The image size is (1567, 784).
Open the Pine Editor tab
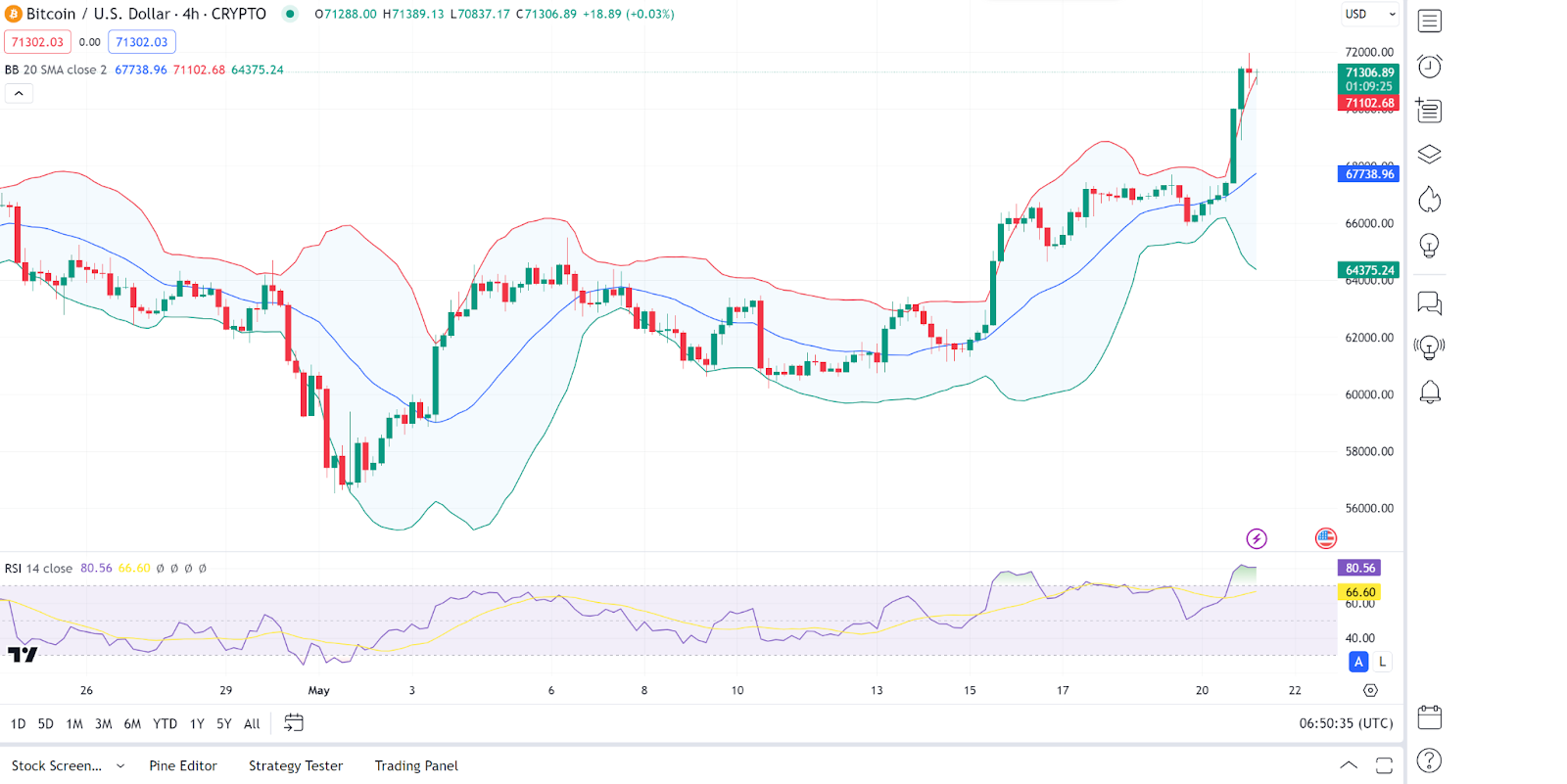click(x=183, y=766)
